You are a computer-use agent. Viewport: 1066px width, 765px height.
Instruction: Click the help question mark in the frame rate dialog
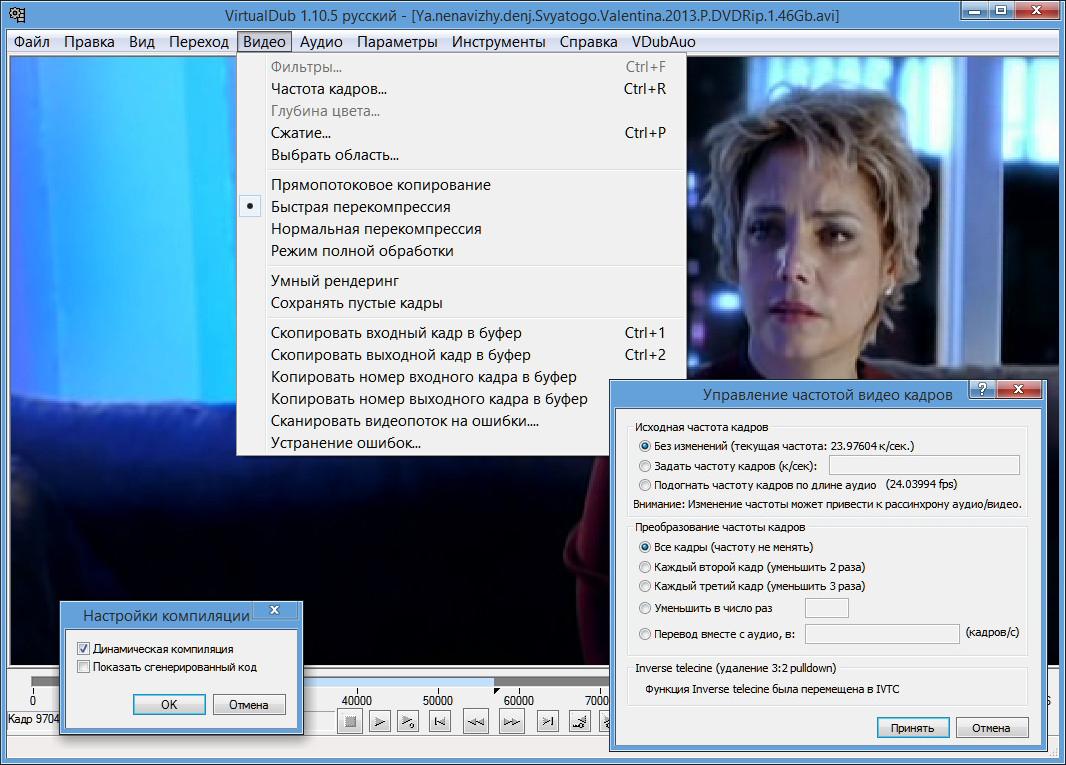click(x=982, y=388)
